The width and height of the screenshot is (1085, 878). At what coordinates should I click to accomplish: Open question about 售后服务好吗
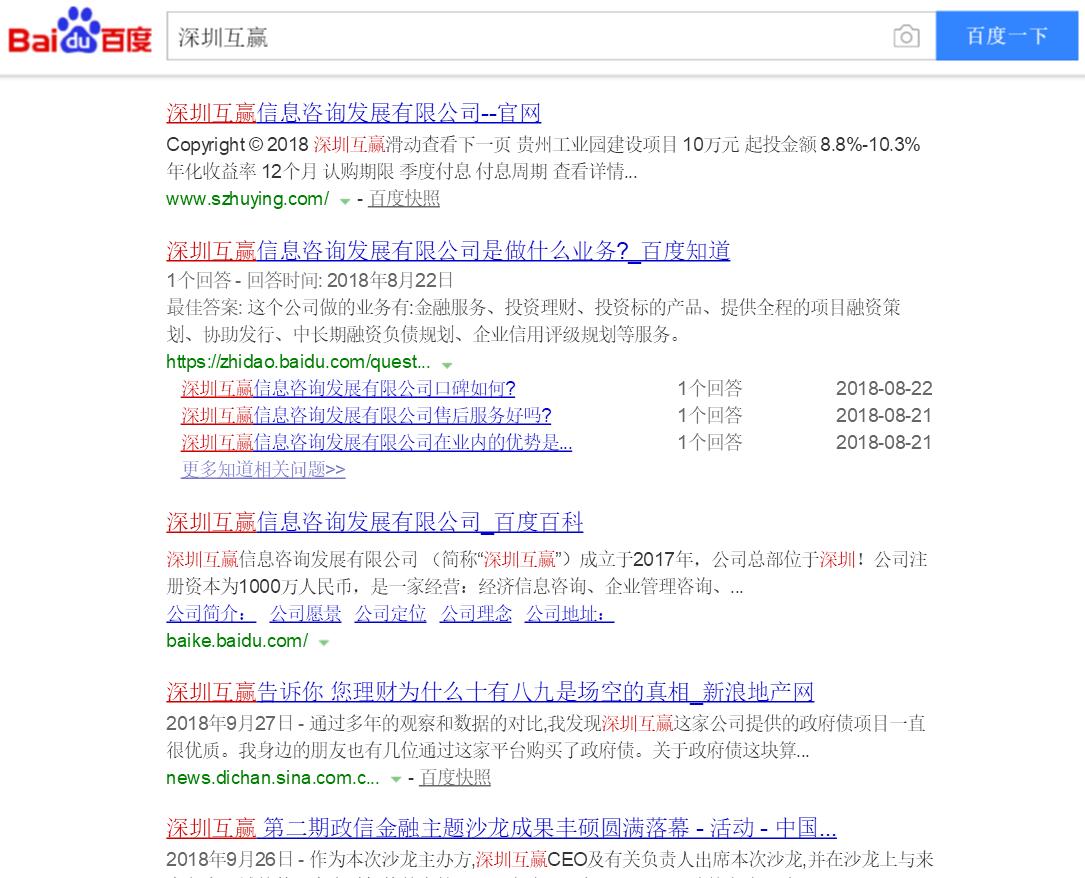click(365, 416)
